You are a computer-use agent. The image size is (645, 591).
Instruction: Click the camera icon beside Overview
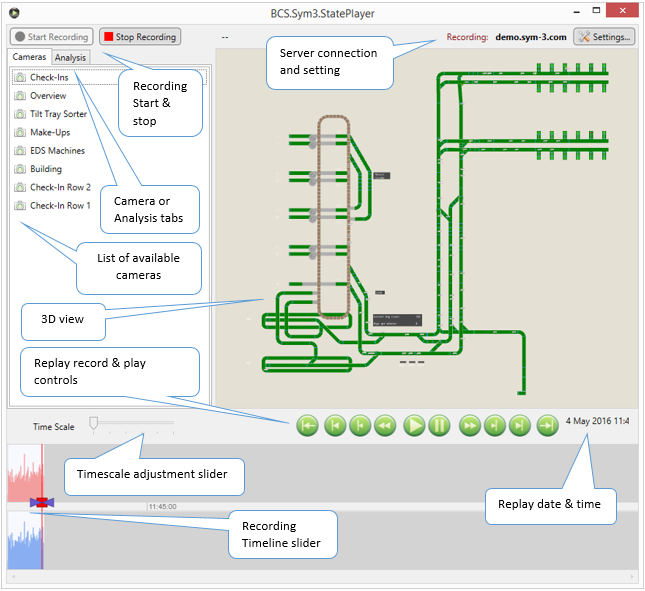pos(19,96)
